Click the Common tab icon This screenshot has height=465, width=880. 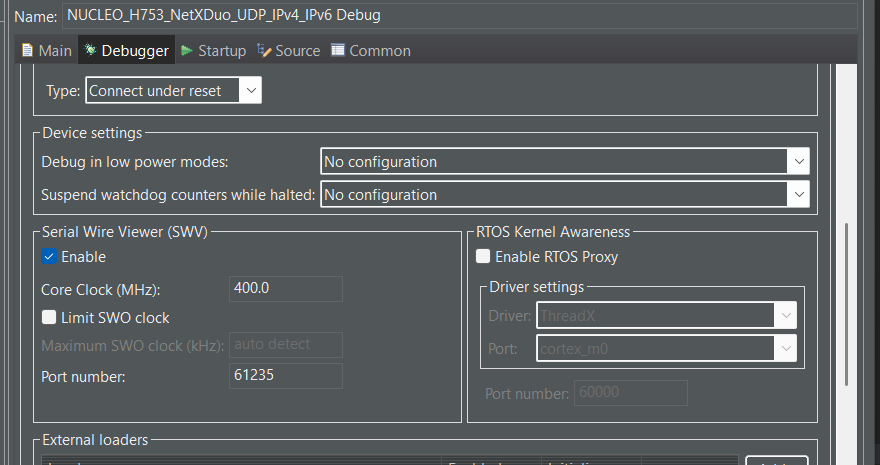click(338, 50)
